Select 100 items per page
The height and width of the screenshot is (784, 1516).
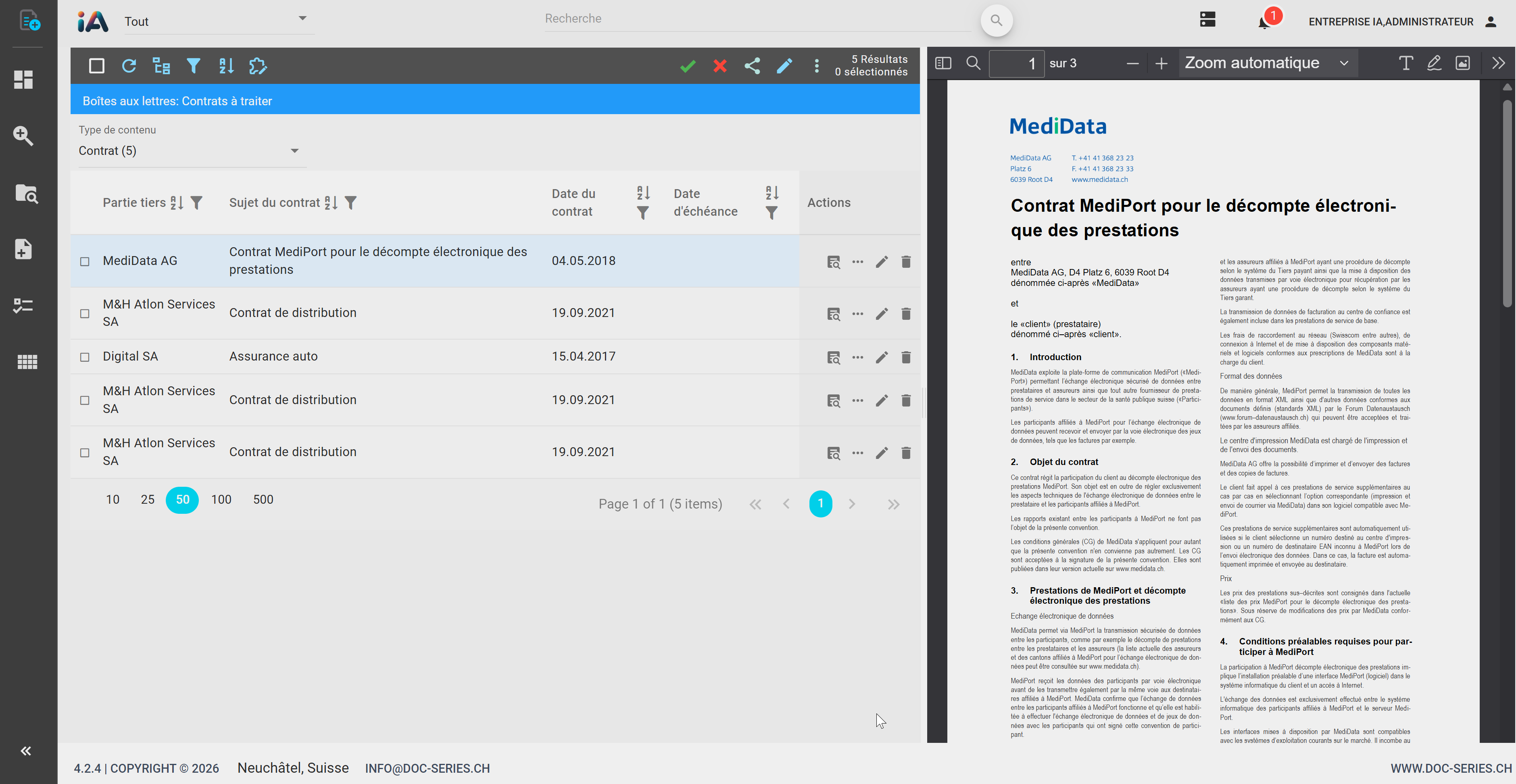221,500
